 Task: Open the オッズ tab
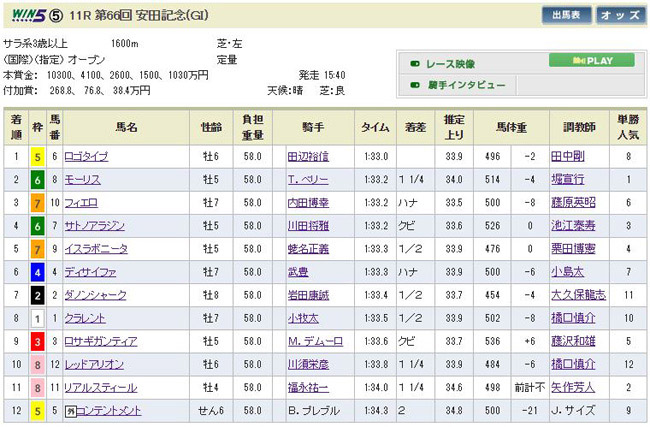(x=620, y=15)
